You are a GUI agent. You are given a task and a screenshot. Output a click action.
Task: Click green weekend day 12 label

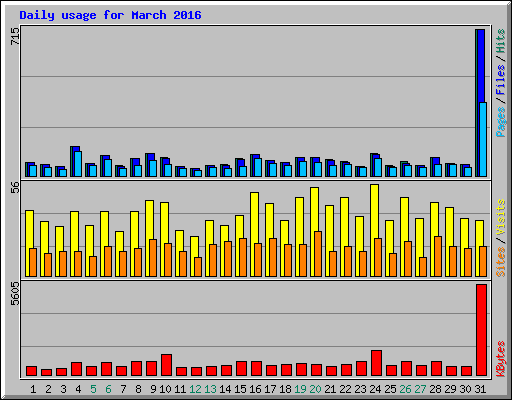point(195,389)
